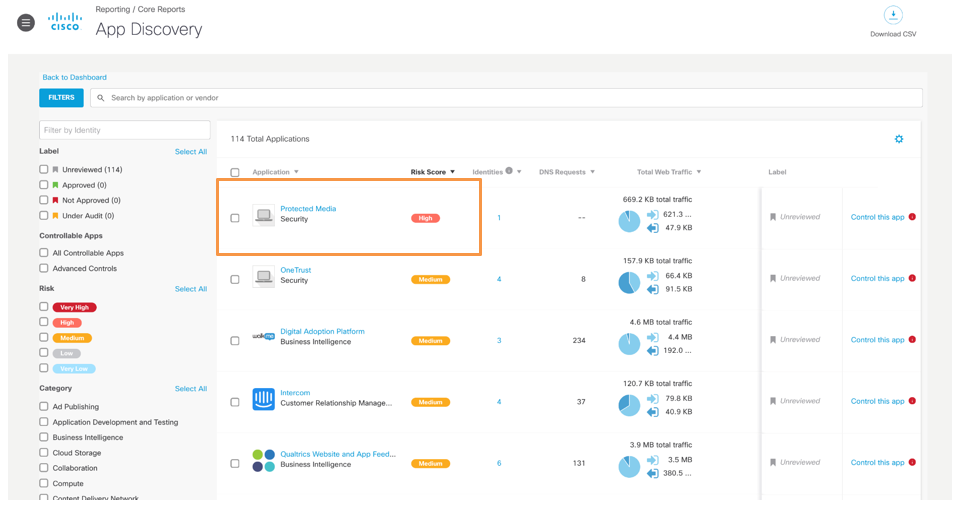Check the Collaboration category filter
This screenshot has height=510, width=966.
pyautogui.click(x=44, y=468)
